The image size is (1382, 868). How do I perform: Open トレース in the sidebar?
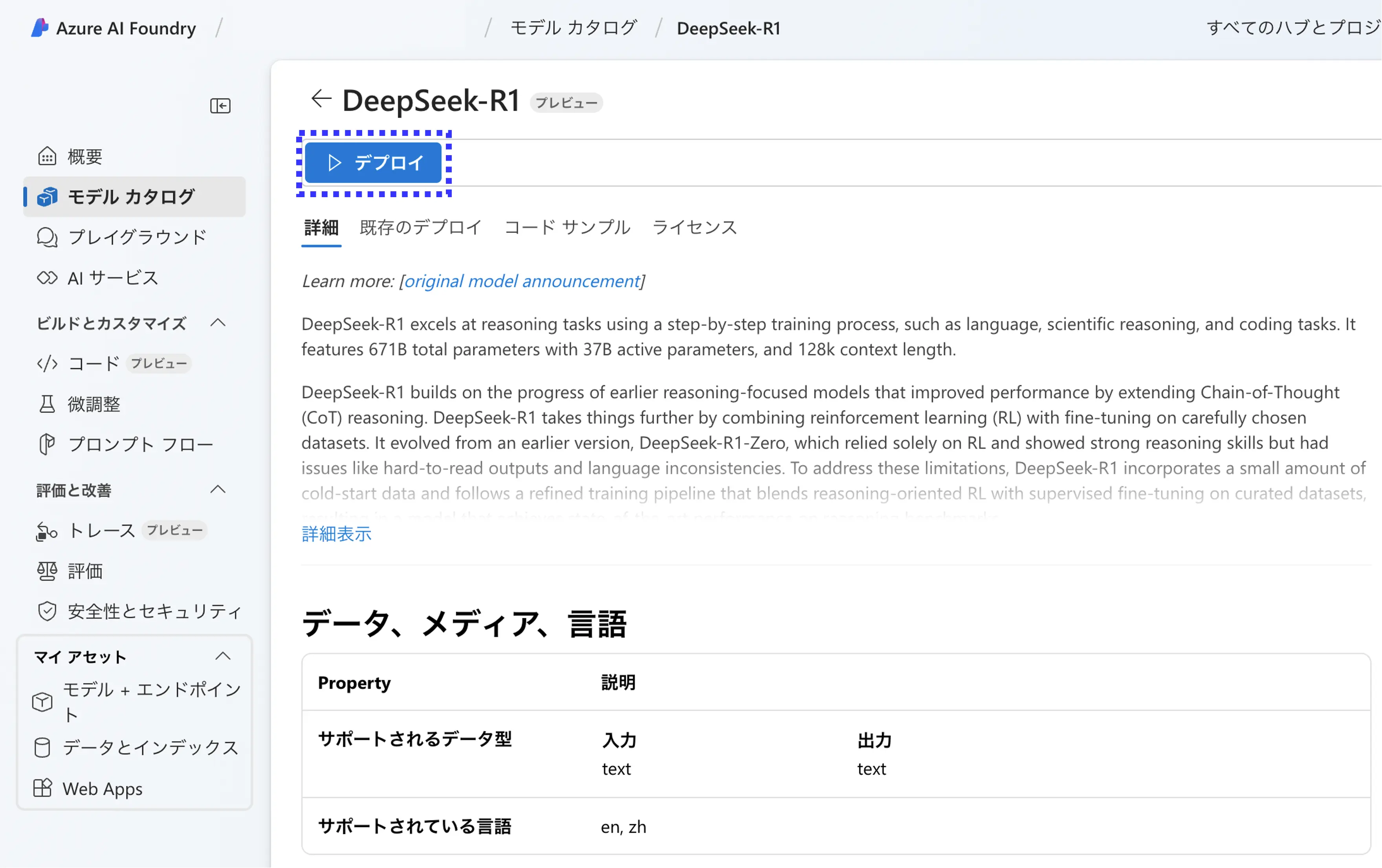click(134, 531)
